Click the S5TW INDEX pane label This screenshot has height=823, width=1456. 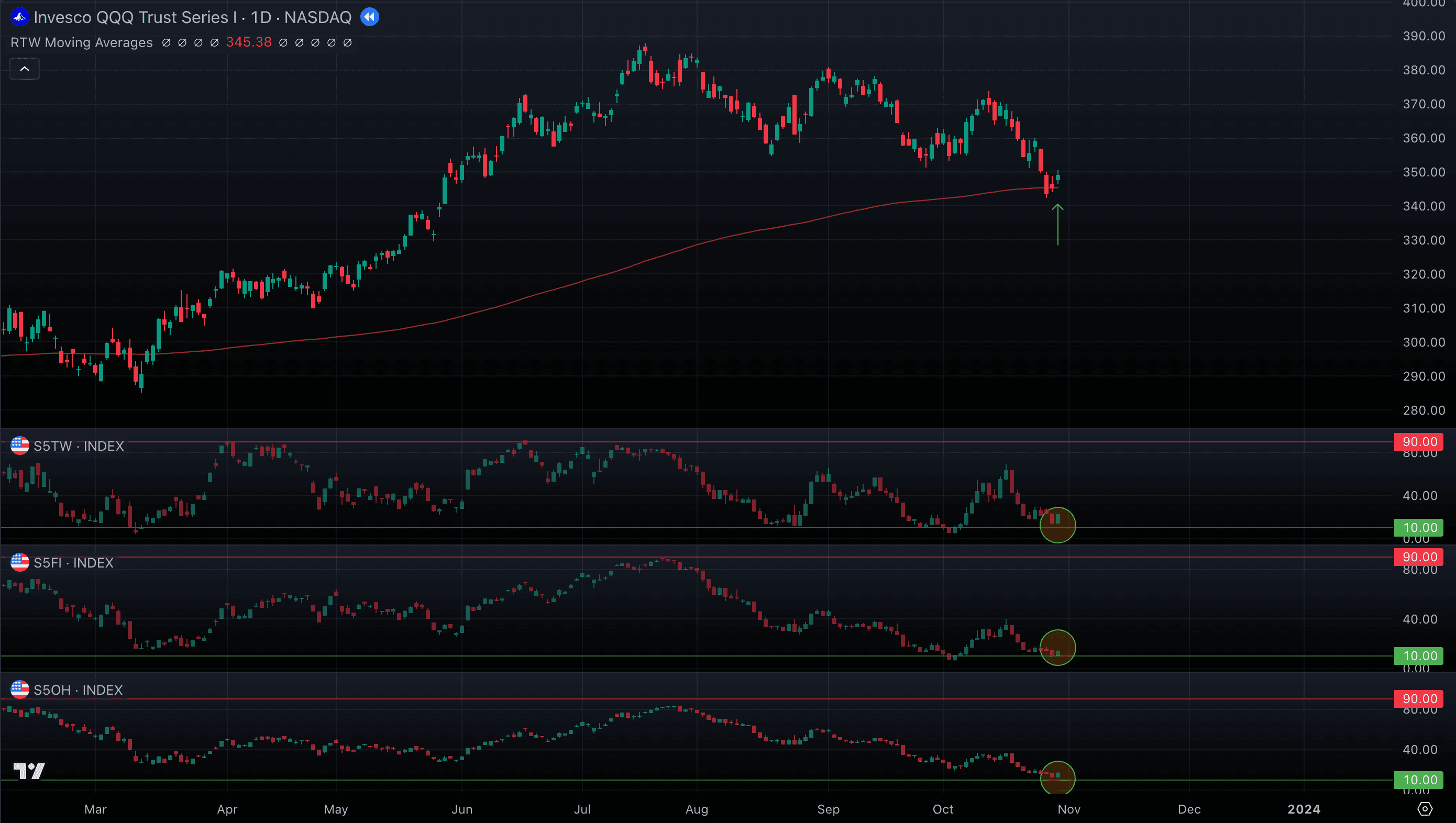click(79, 446)
